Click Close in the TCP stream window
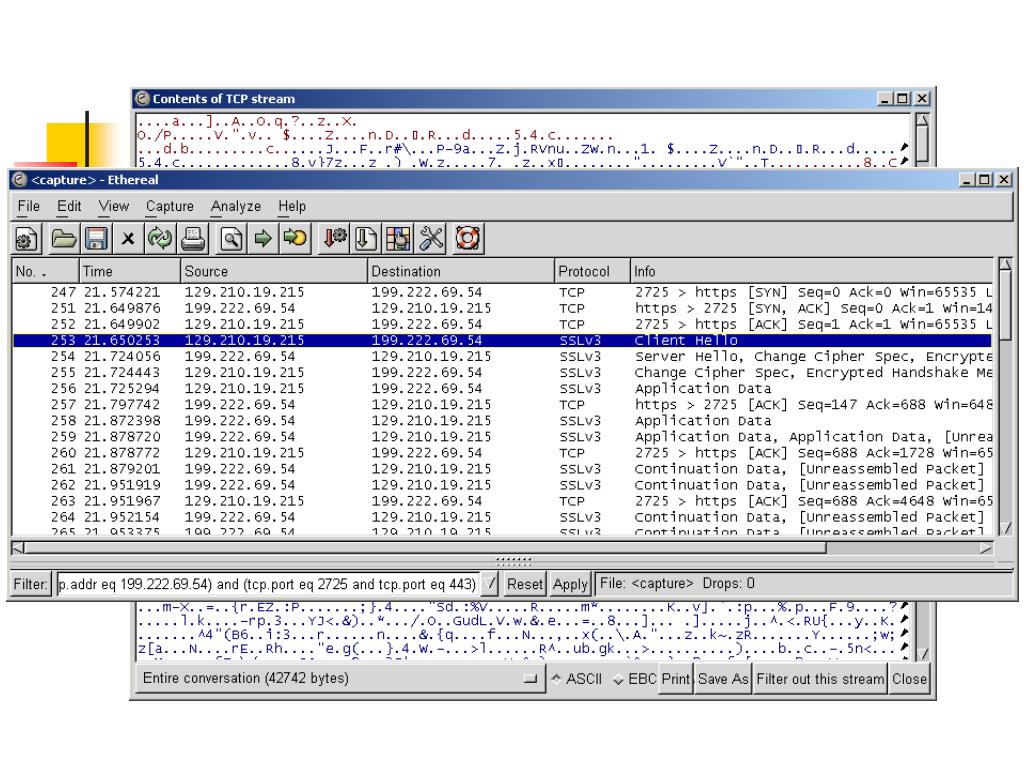Viewport: 1024px width, 768px height. 909,679
